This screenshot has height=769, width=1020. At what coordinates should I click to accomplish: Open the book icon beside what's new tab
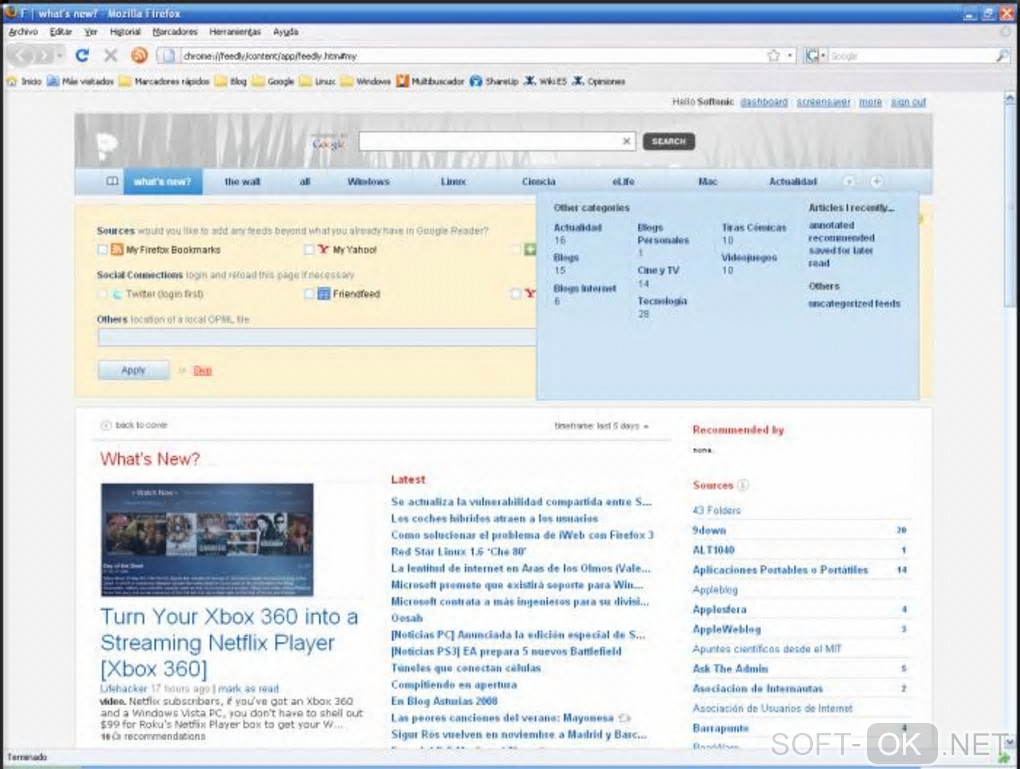click(x=112, y=182)
